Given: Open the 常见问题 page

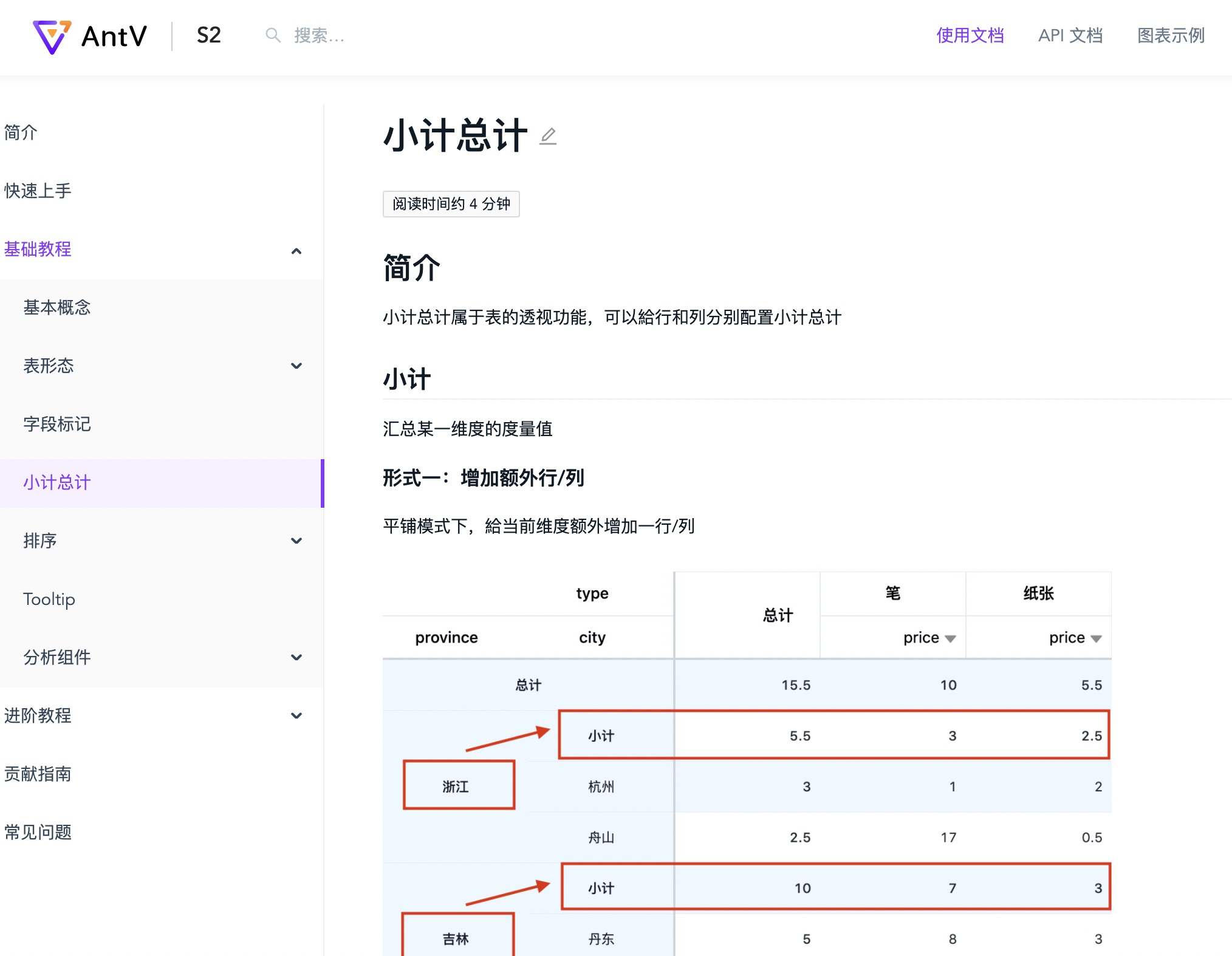Looking at the screenshot, I should (38, 832).
